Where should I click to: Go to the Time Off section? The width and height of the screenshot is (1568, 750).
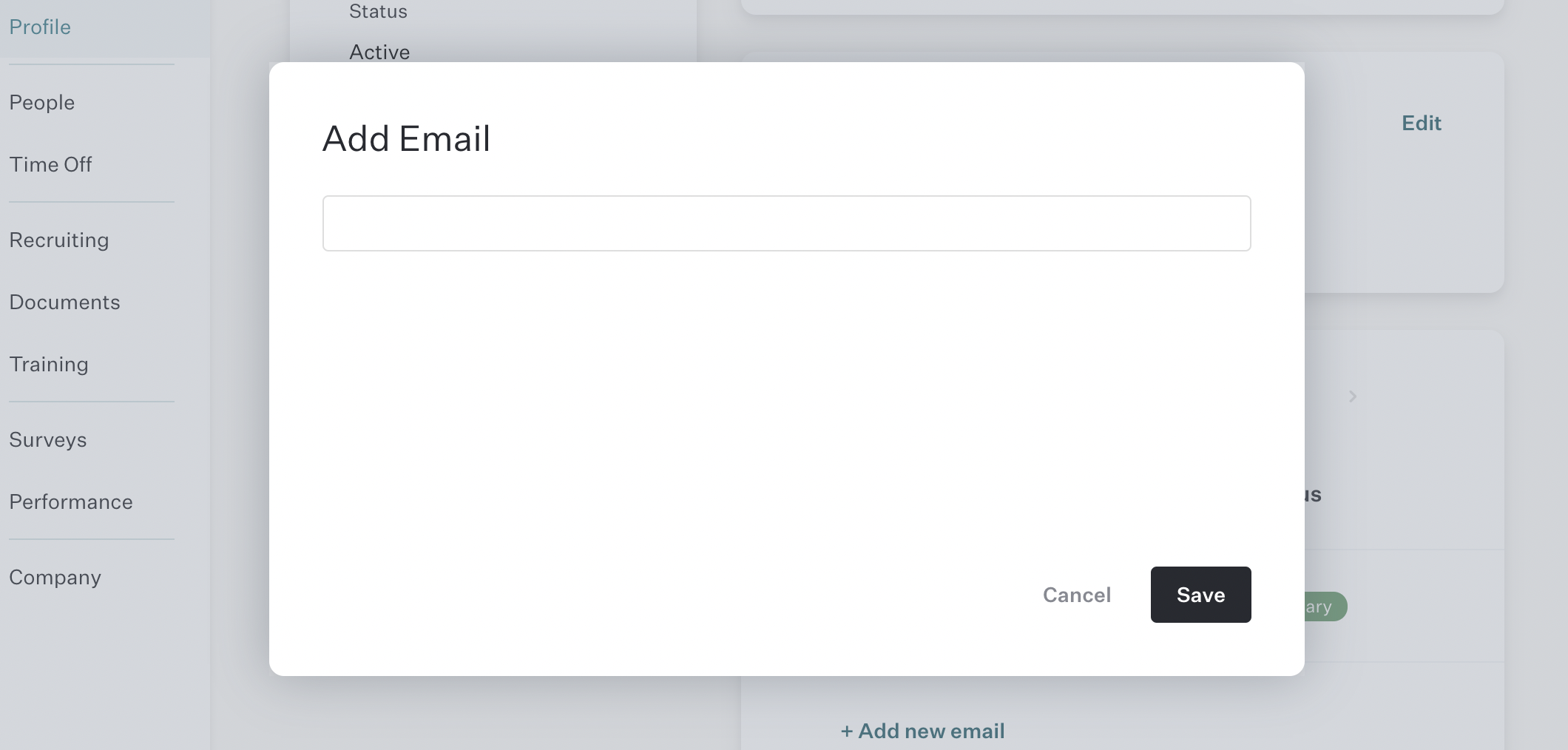(x=50, y=164)
